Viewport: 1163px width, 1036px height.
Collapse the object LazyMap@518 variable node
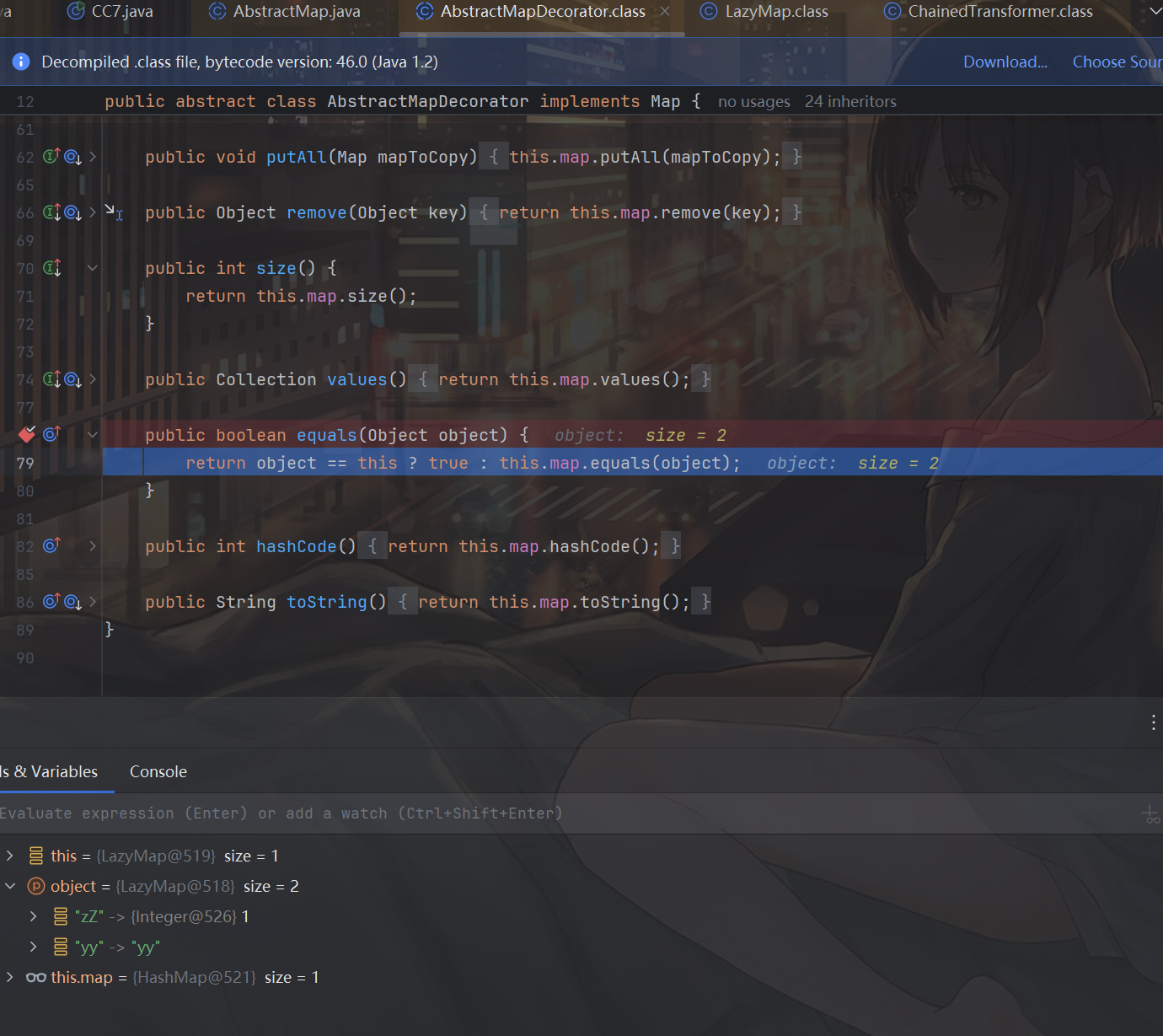pyautogui.click(x=10, y=886)
